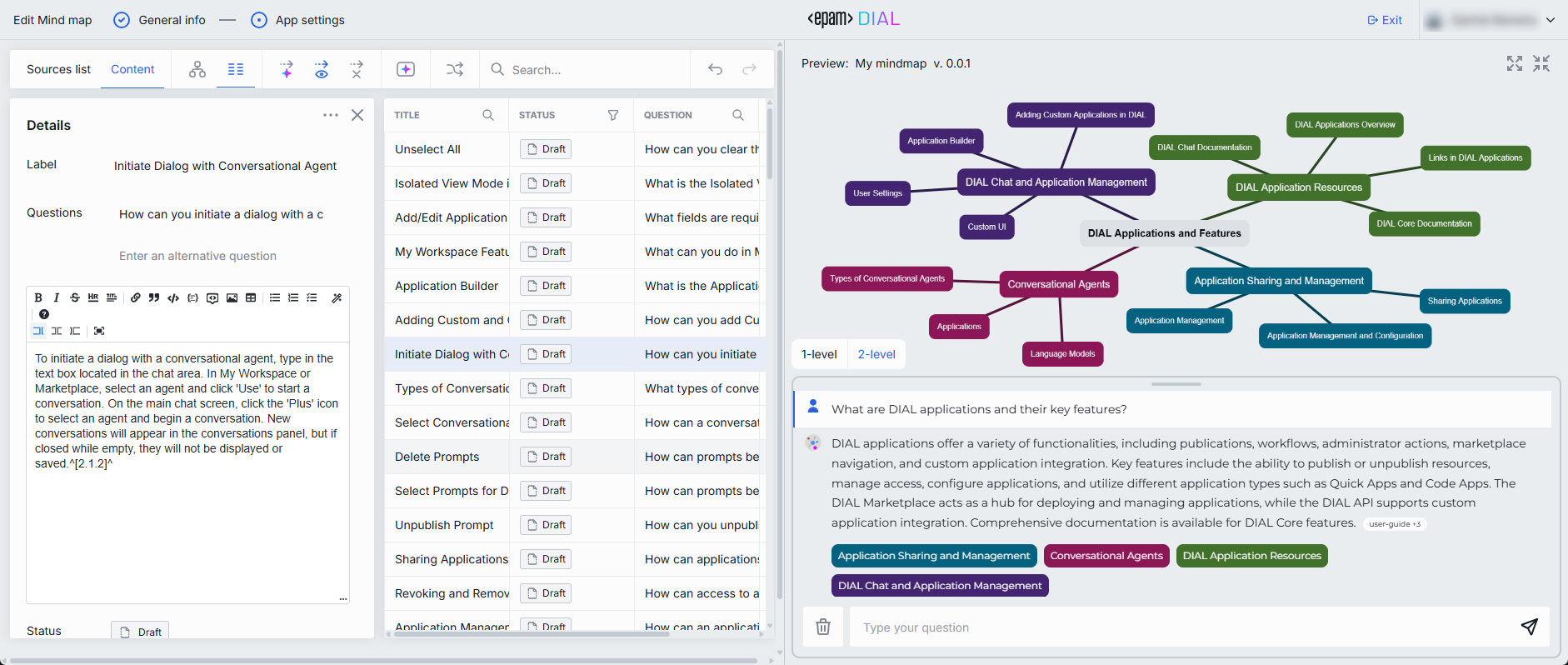Add a numbered list
Screen dimensions: 1568x665
tap(293, 297)
